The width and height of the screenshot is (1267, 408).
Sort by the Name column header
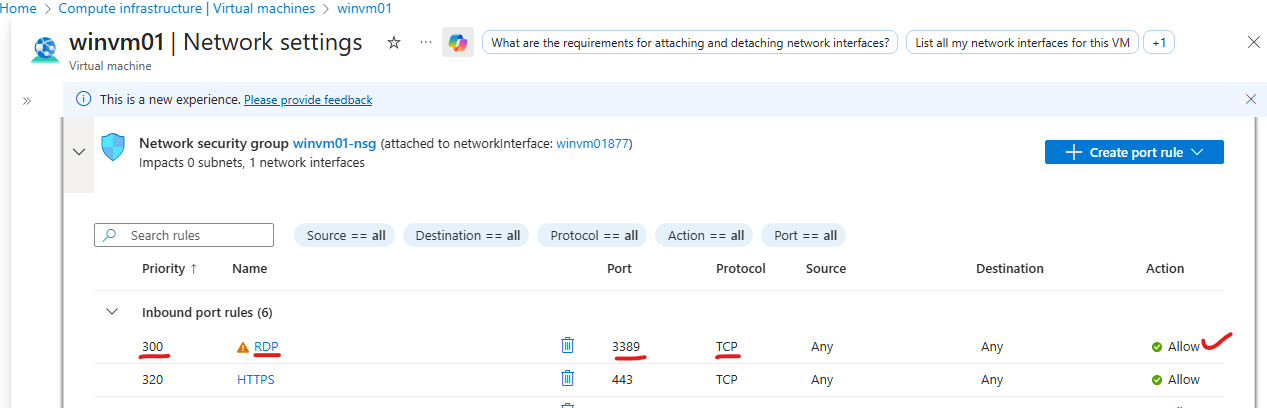[x=249, y=268]
